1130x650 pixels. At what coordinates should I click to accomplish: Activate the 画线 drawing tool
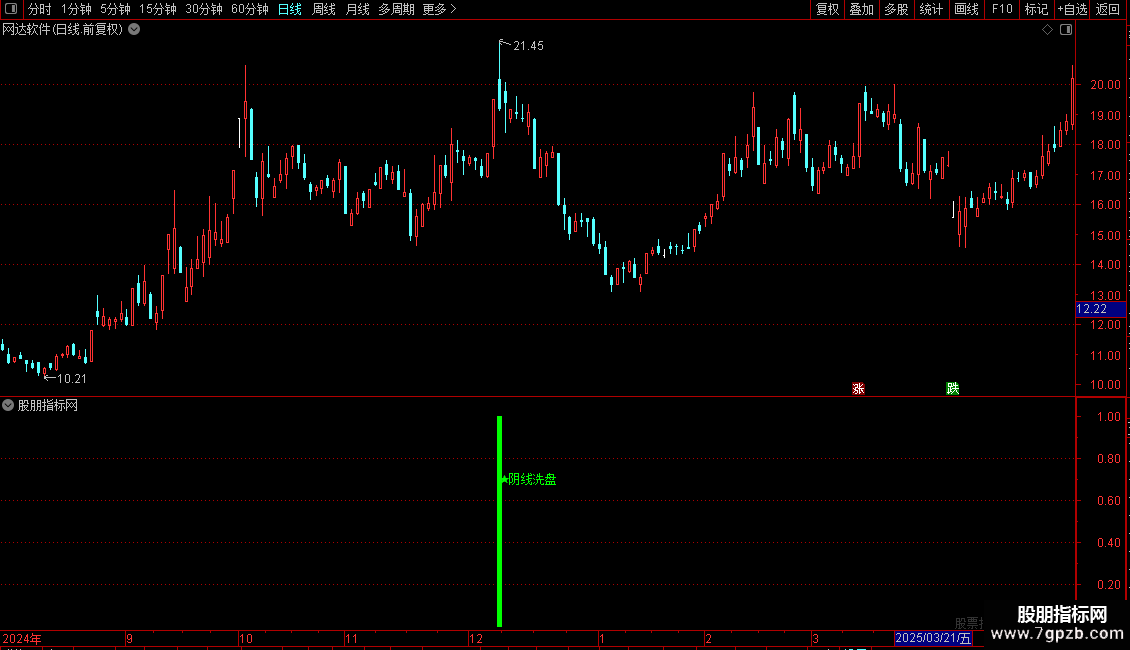(966, 9)
